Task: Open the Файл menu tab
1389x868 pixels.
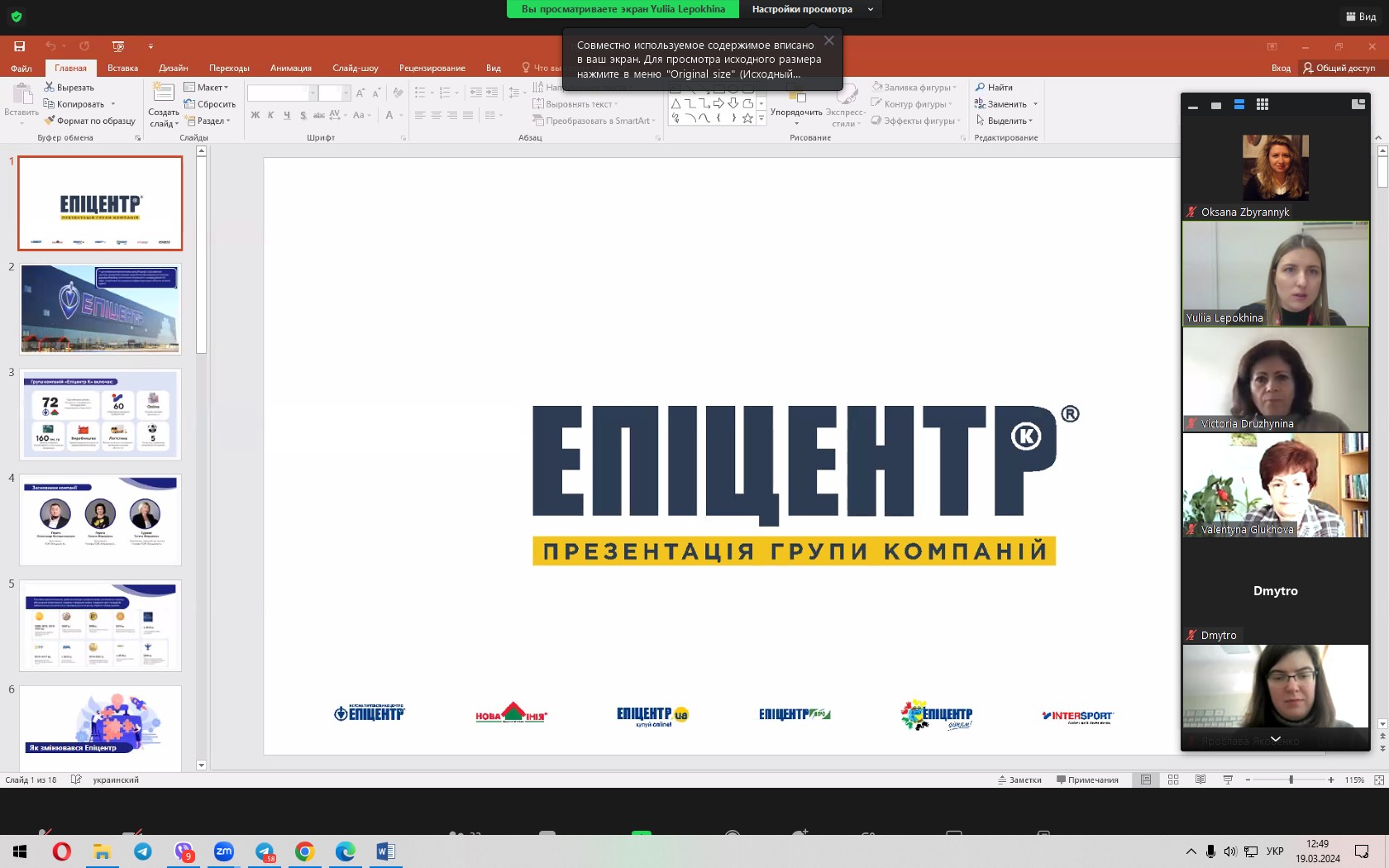Action: click(x=21, y=68)
